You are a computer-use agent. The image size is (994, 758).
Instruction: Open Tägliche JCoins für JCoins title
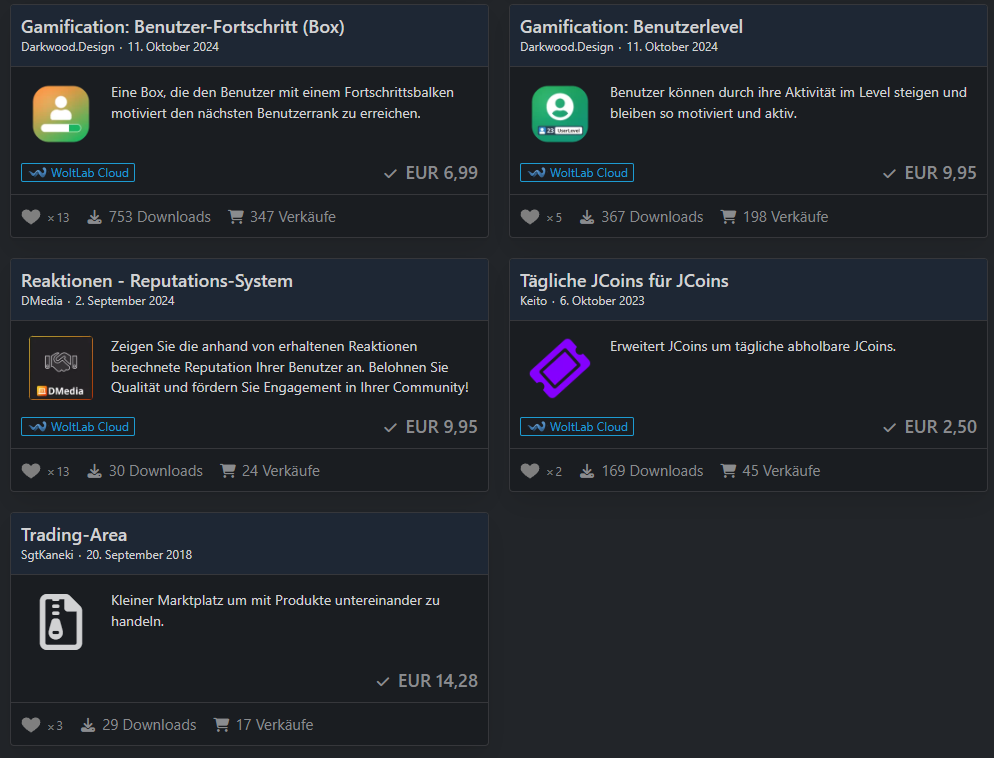click(x=624, y=281)
